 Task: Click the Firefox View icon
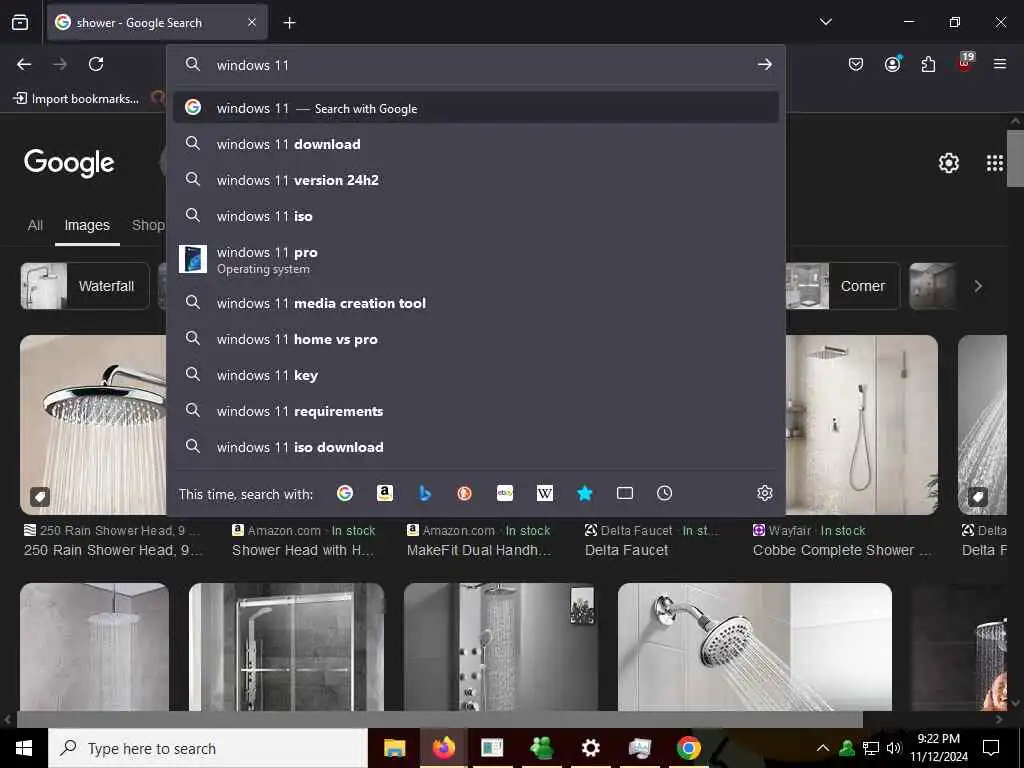(20, 22)
